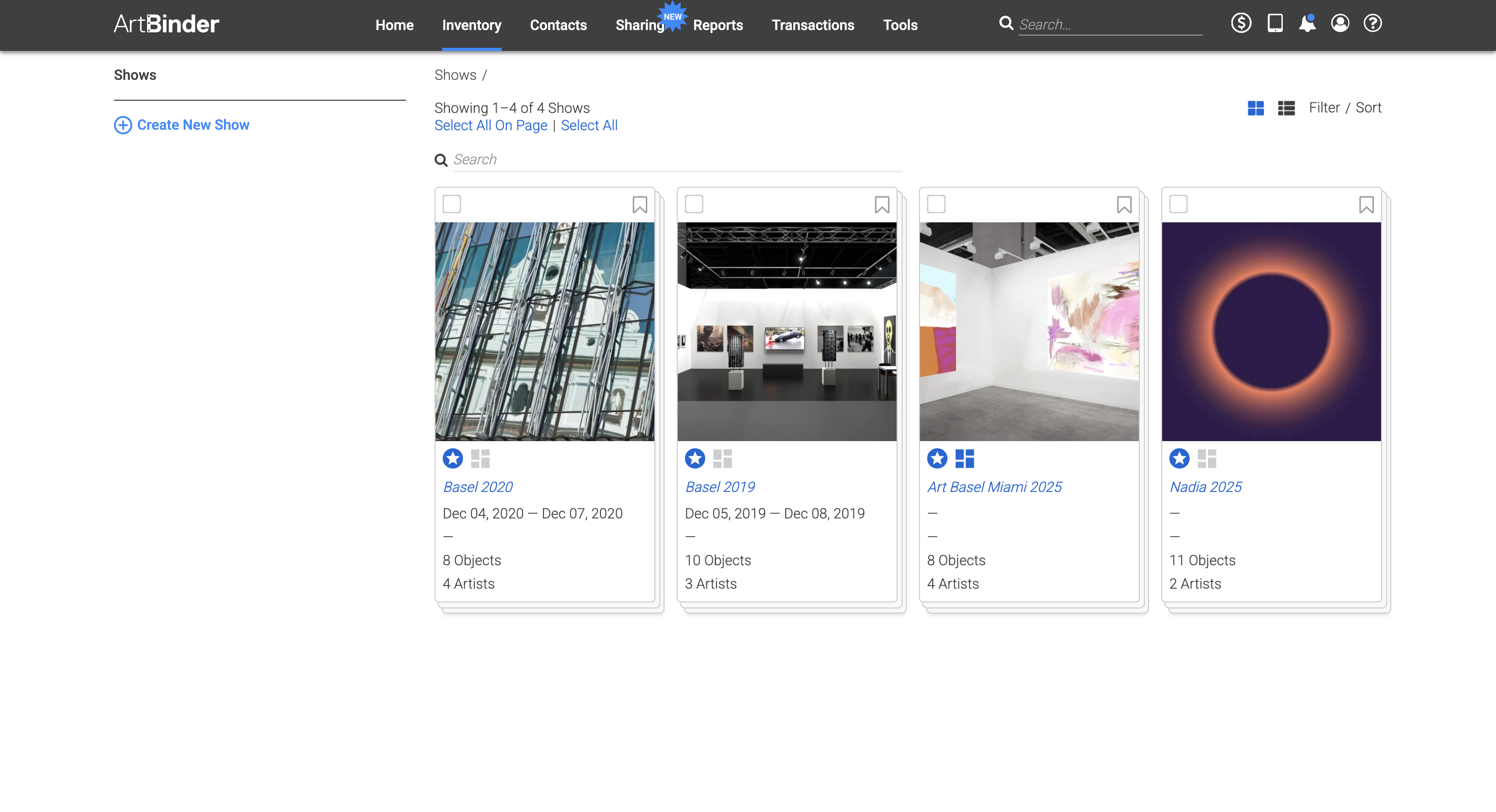Click Create New Show link
Screen dimensions: 1496x812
click(x=193, y=125)
